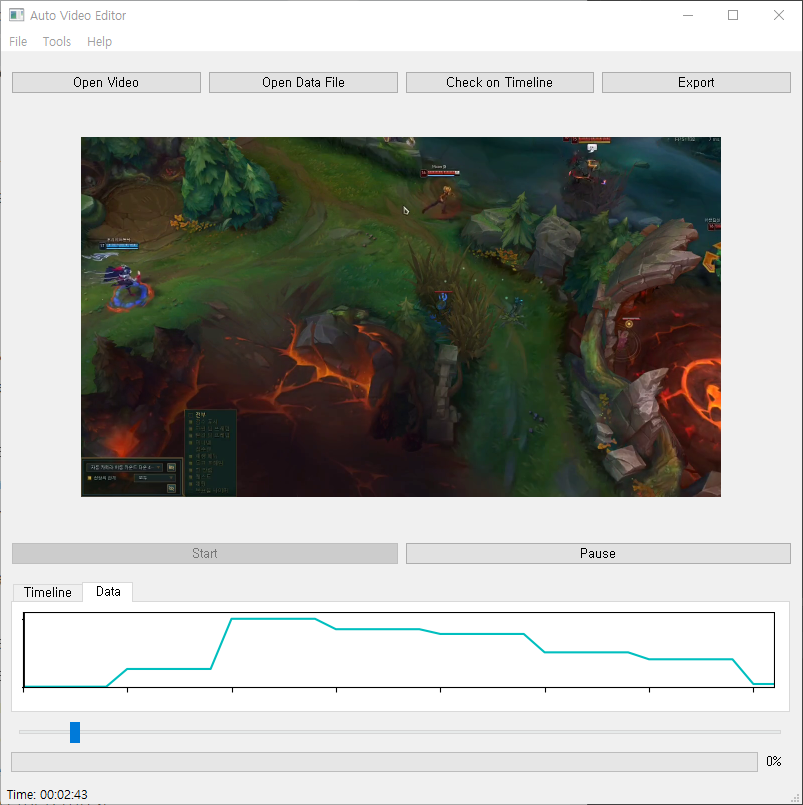Click the Open Data File button
This screenshot has width=803, height=805.
tap(302, 82)
